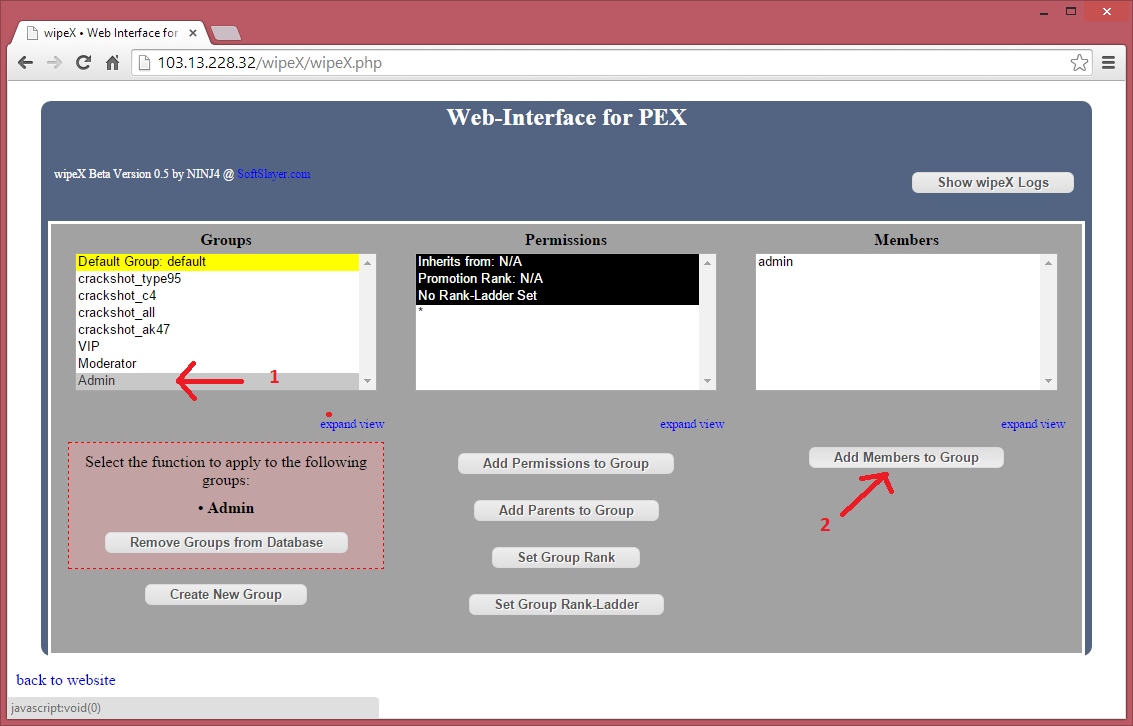
Task: Select 'Promotion Rank: N/A' entry
Action: 557,279
